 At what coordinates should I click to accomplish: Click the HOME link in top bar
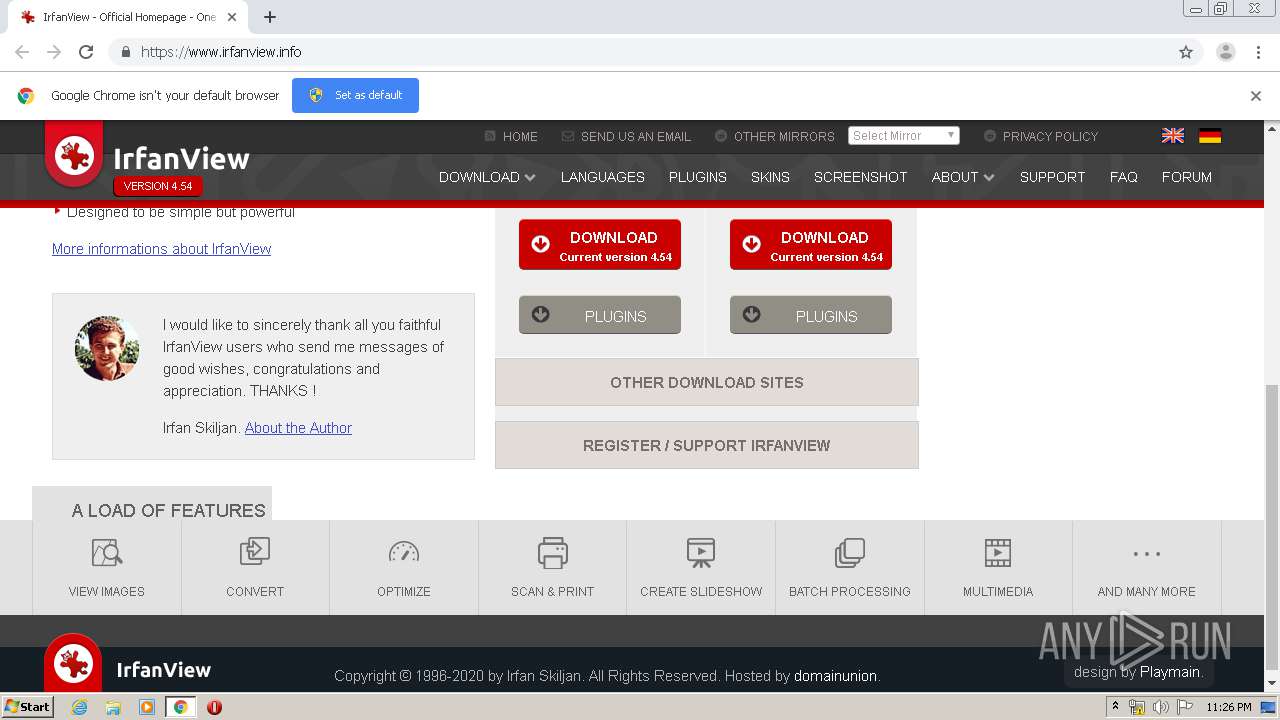coord(511,136)
